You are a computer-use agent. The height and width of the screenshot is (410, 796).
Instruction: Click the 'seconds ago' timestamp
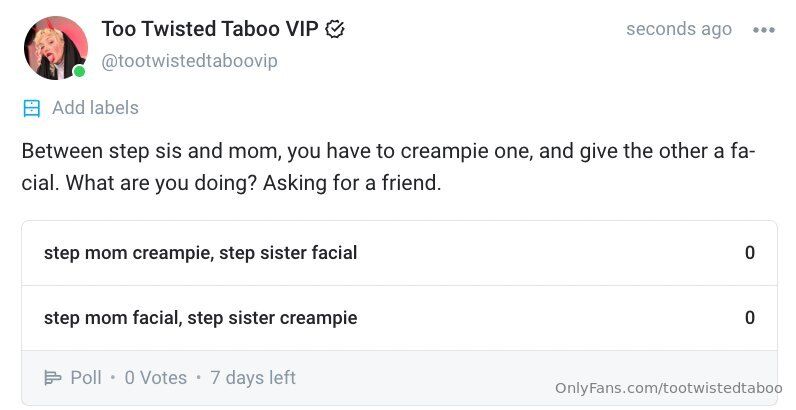click(x=678, y=29)
